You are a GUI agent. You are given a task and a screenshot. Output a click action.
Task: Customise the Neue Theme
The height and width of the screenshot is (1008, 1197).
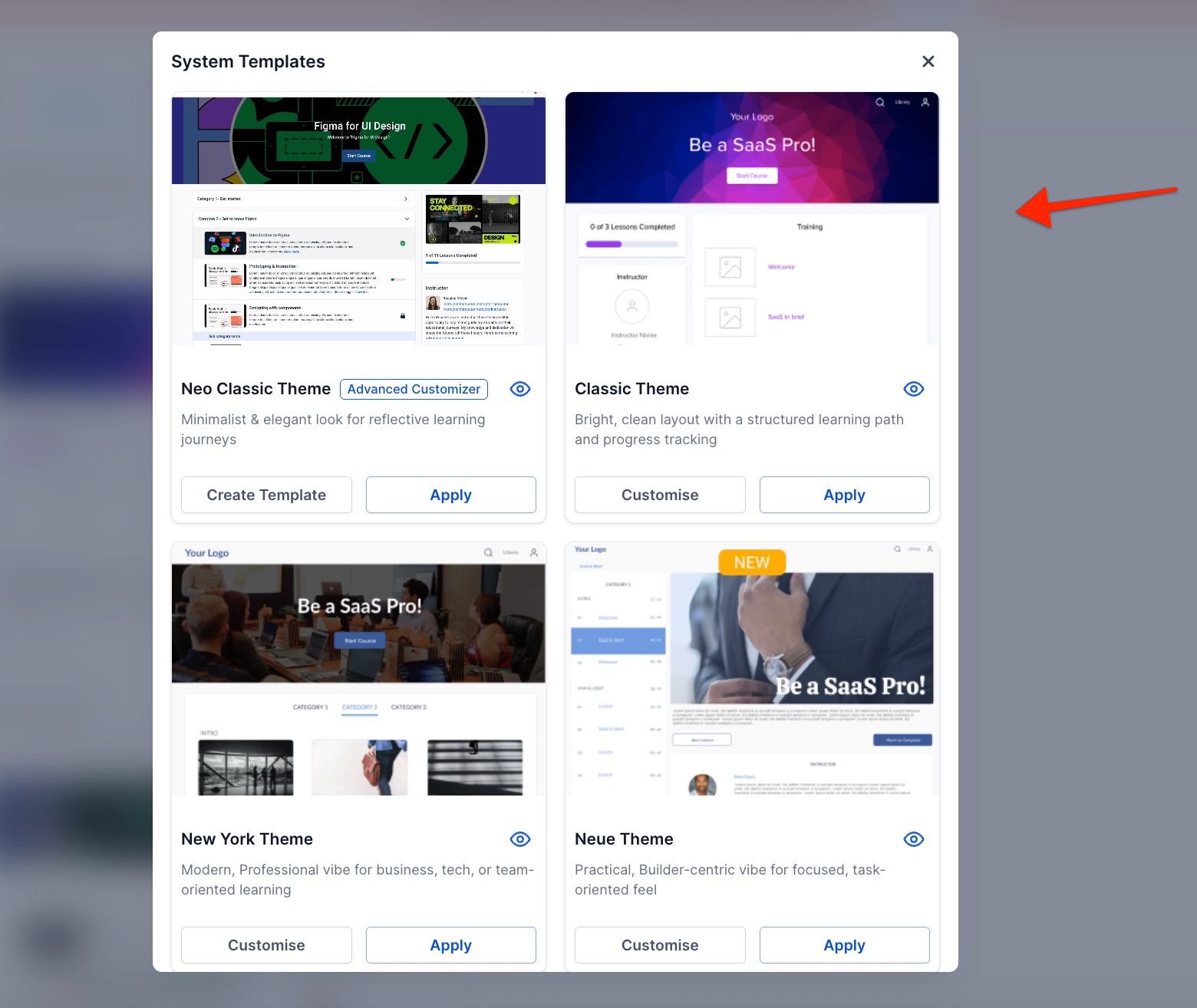pyautogui.click(x=660, y=945)
